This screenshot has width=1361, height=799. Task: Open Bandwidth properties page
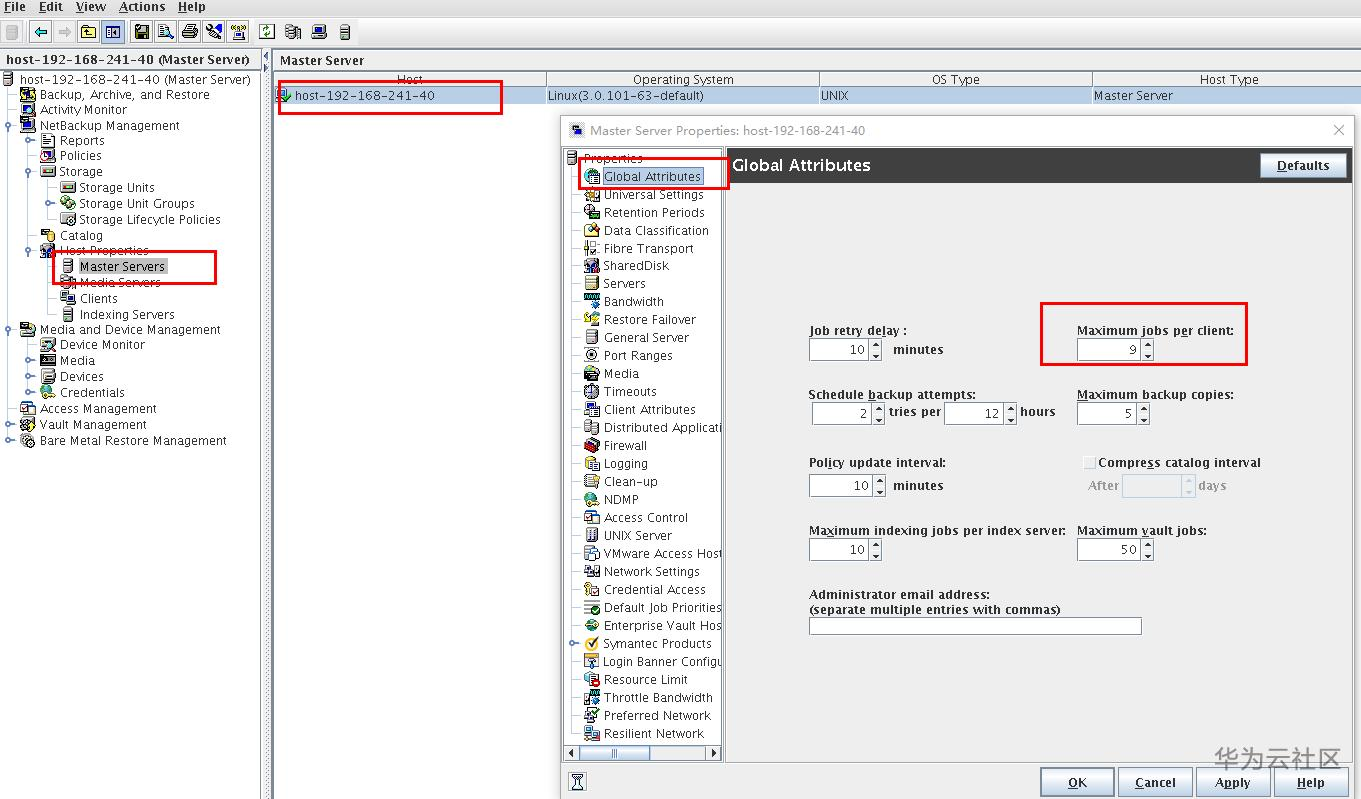click(633, 302)
